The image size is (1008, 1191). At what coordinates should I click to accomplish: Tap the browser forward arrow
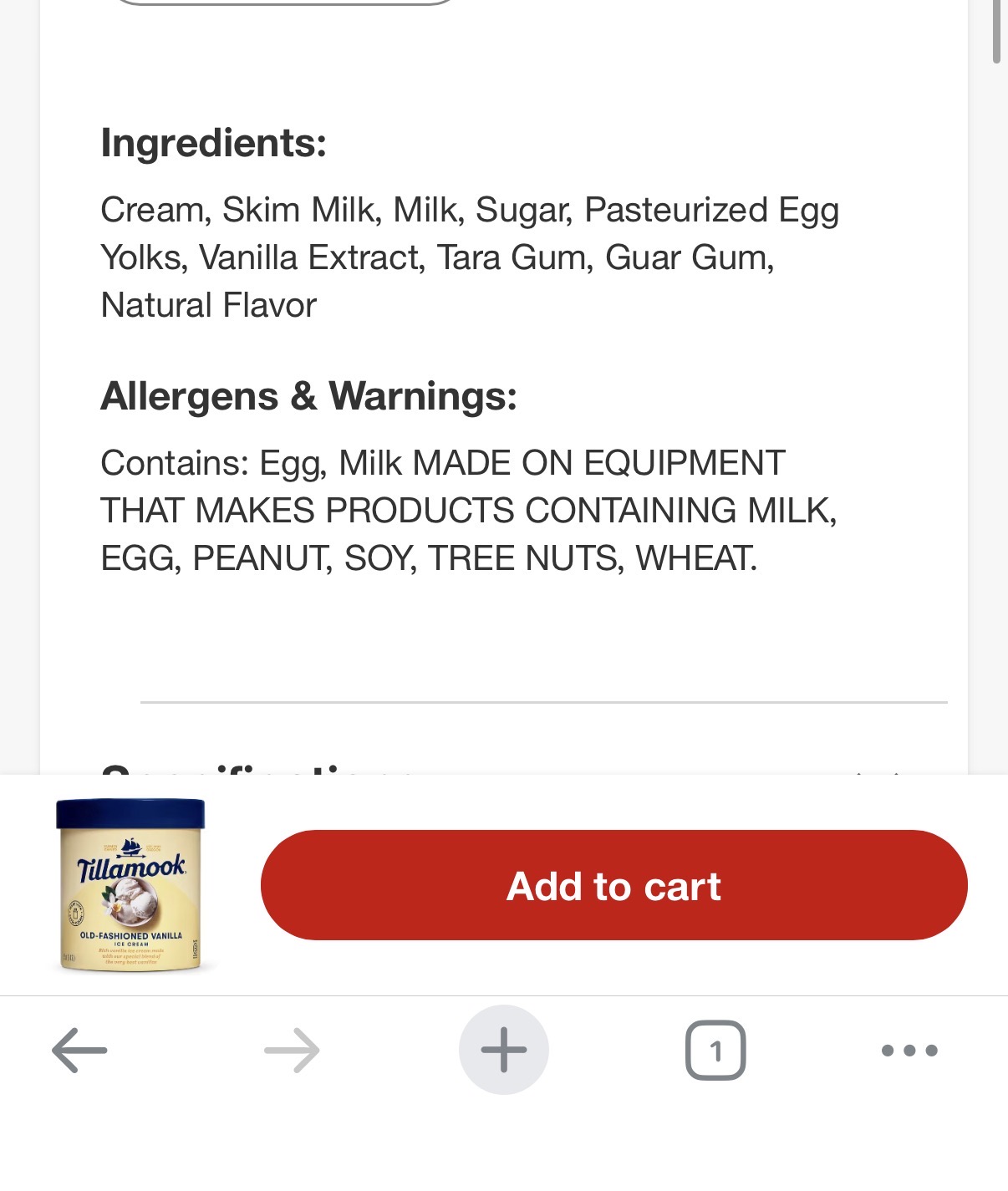(x=292, y=1050)
